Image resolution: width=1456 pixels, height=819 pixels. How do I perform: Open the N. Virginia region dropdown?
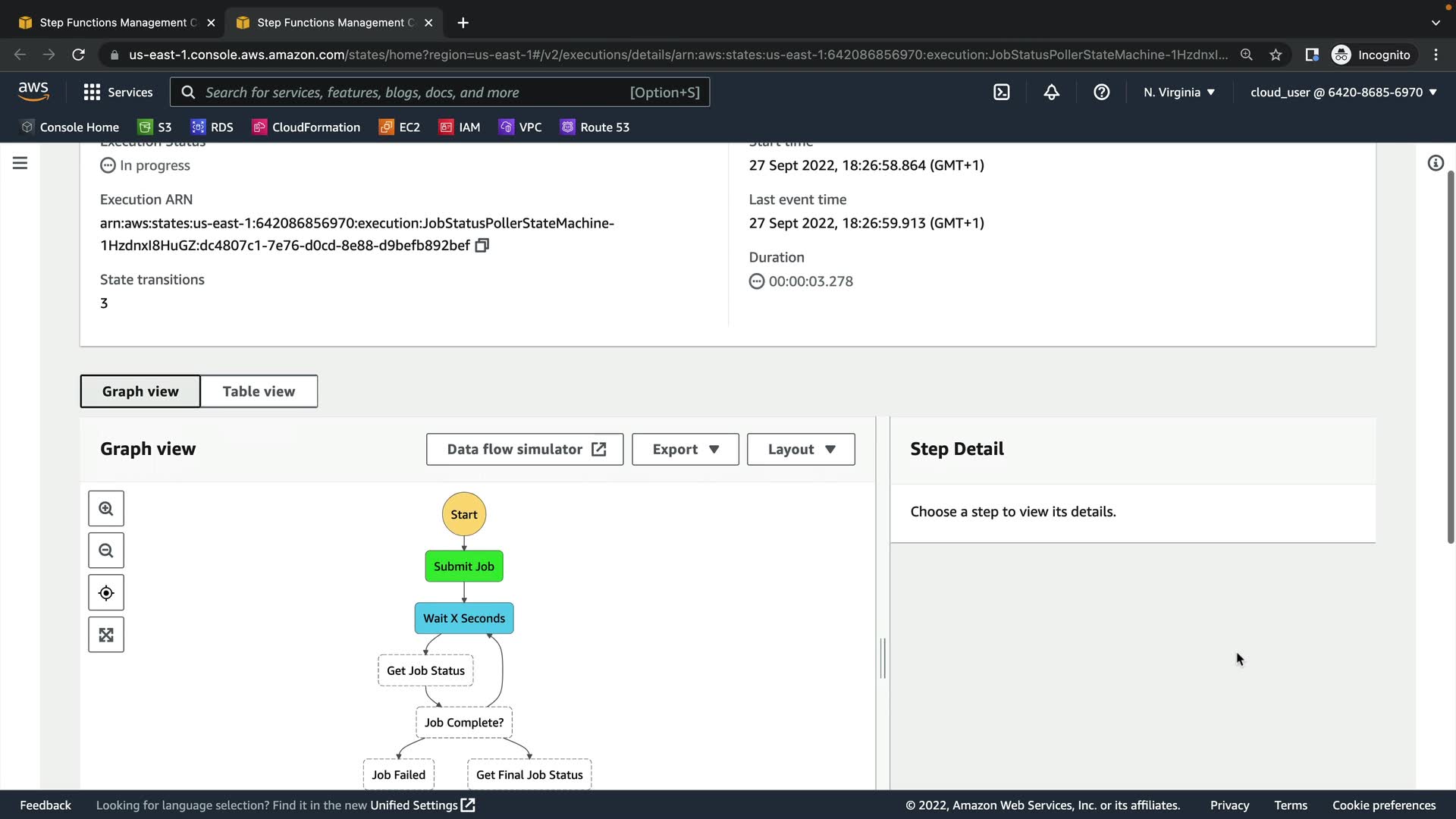[1179, 93]
